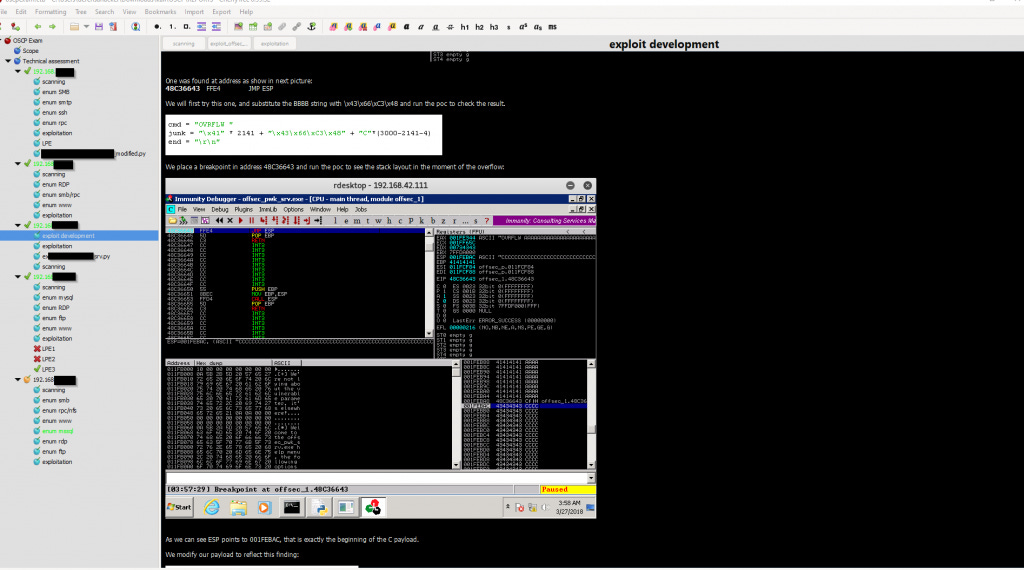Select the green enum mysql node
Screen dimensions: 1024x570
(57, 431)
